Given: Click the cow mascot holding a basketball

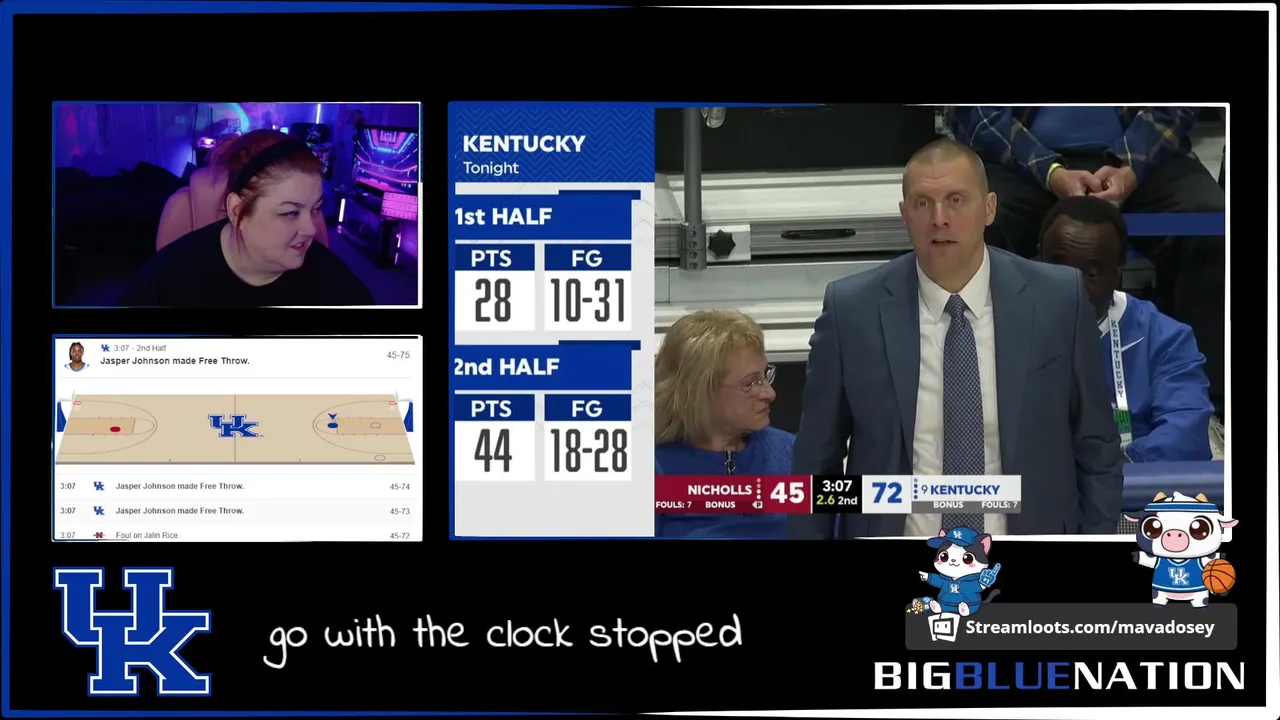Looking at the screenshot, I should pos(1184,547).
